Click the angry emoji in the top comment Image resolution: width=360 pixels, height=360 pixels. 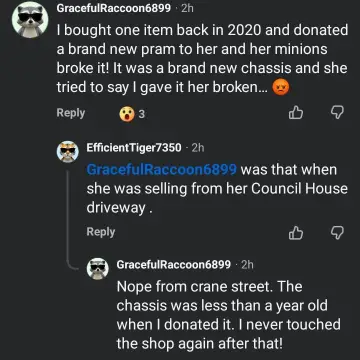[x=281, y=88]
